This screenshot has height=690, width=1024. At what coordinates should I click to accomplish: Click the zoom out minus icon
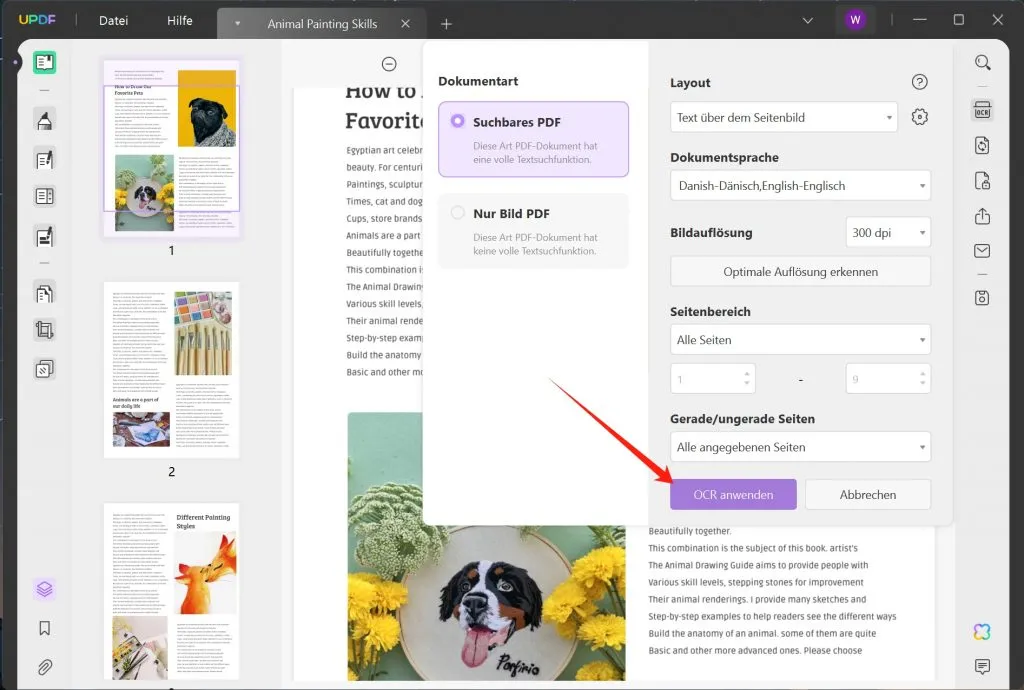tap(389, 64)
